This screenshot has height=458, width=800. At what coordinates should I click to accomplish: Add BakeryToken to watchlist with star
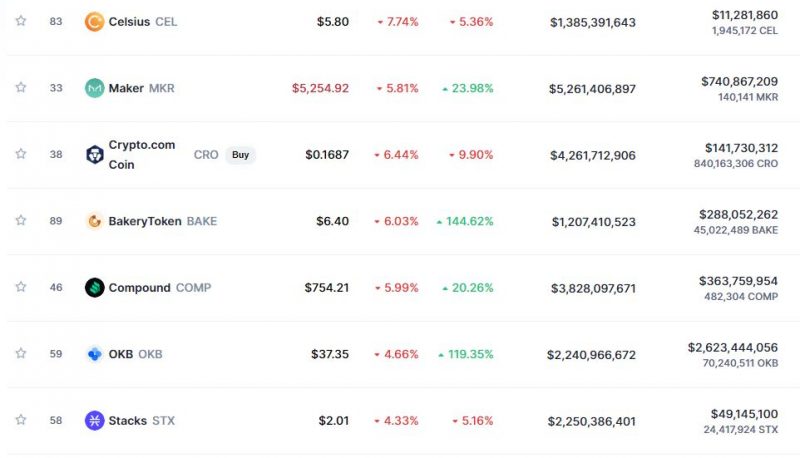(20, 220)
